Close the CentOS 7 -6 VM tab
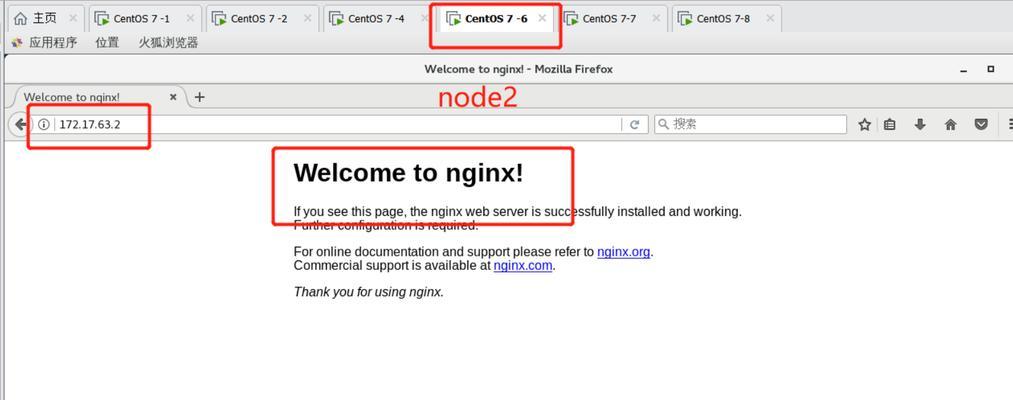This screenshot has height=400, width=1013. [543, 18]
